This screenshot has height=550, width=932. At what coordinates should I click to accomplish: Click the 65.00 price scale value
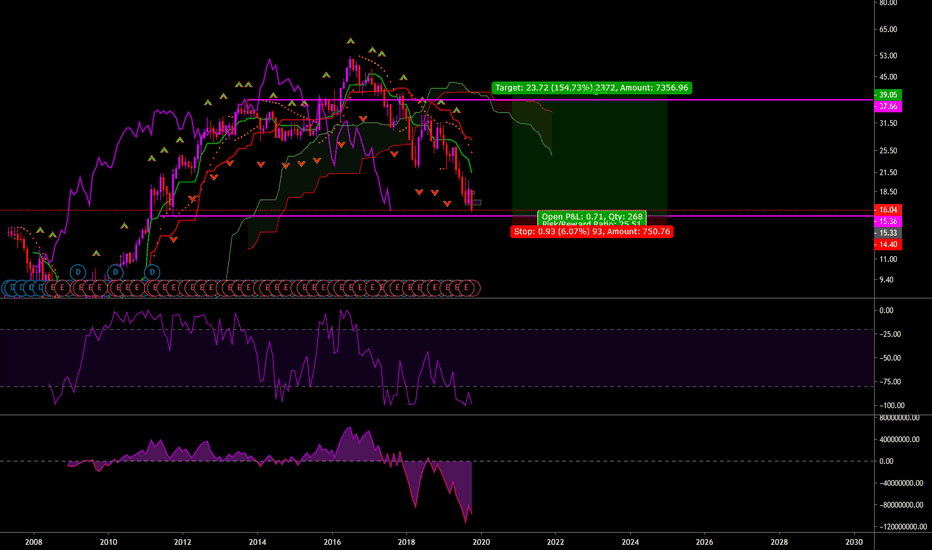click(888, 29)
